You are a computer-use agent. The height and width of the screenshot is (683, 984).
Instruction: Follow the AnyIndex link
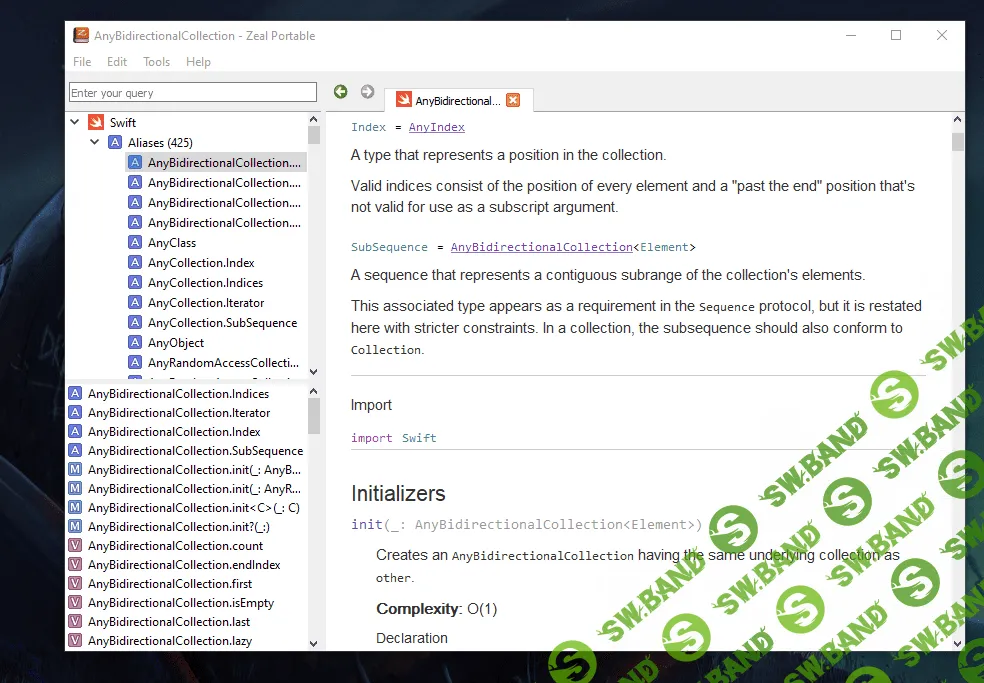point(436,127)
